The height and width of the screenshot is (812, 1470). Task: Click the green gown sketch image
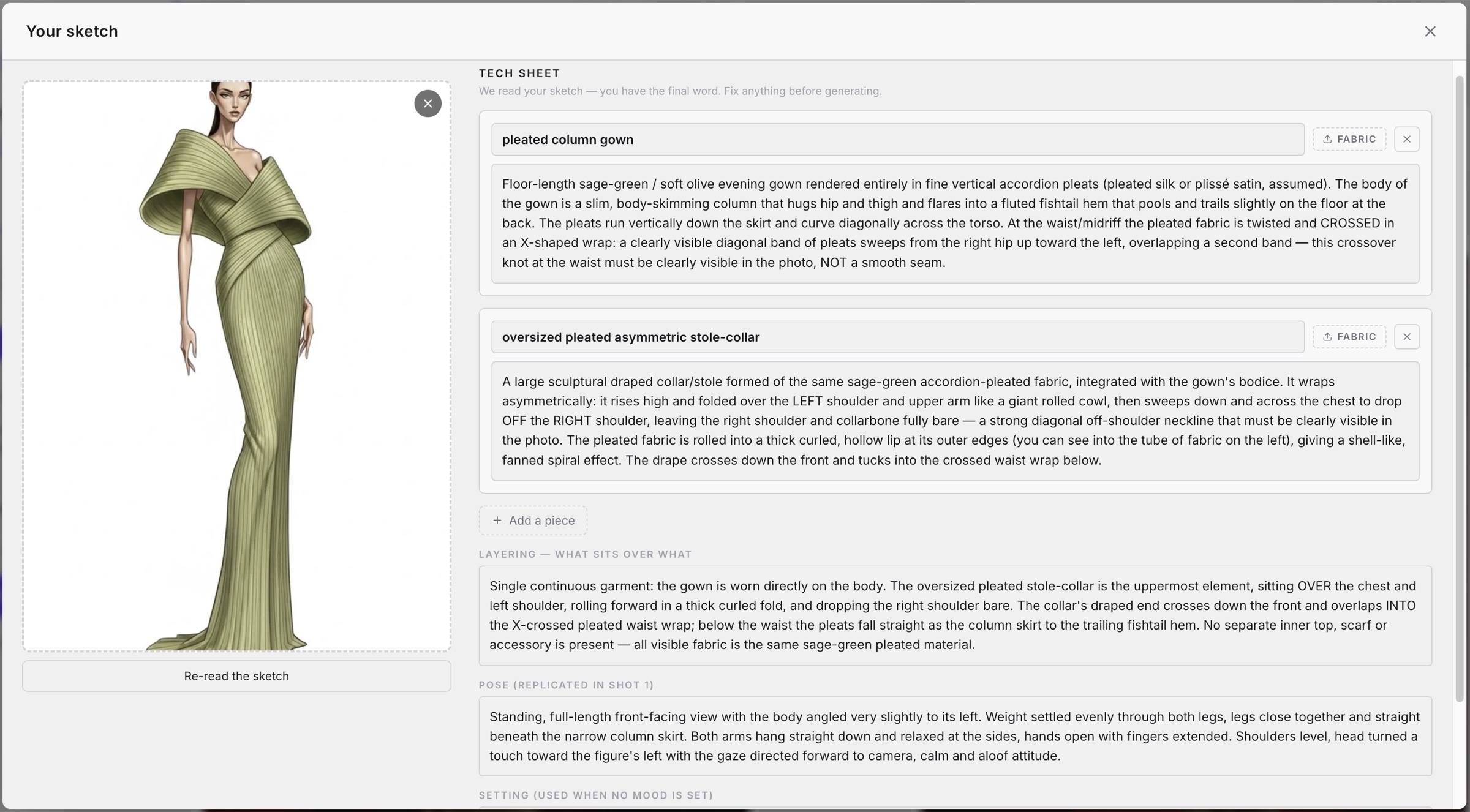click(x=236, y=366)
